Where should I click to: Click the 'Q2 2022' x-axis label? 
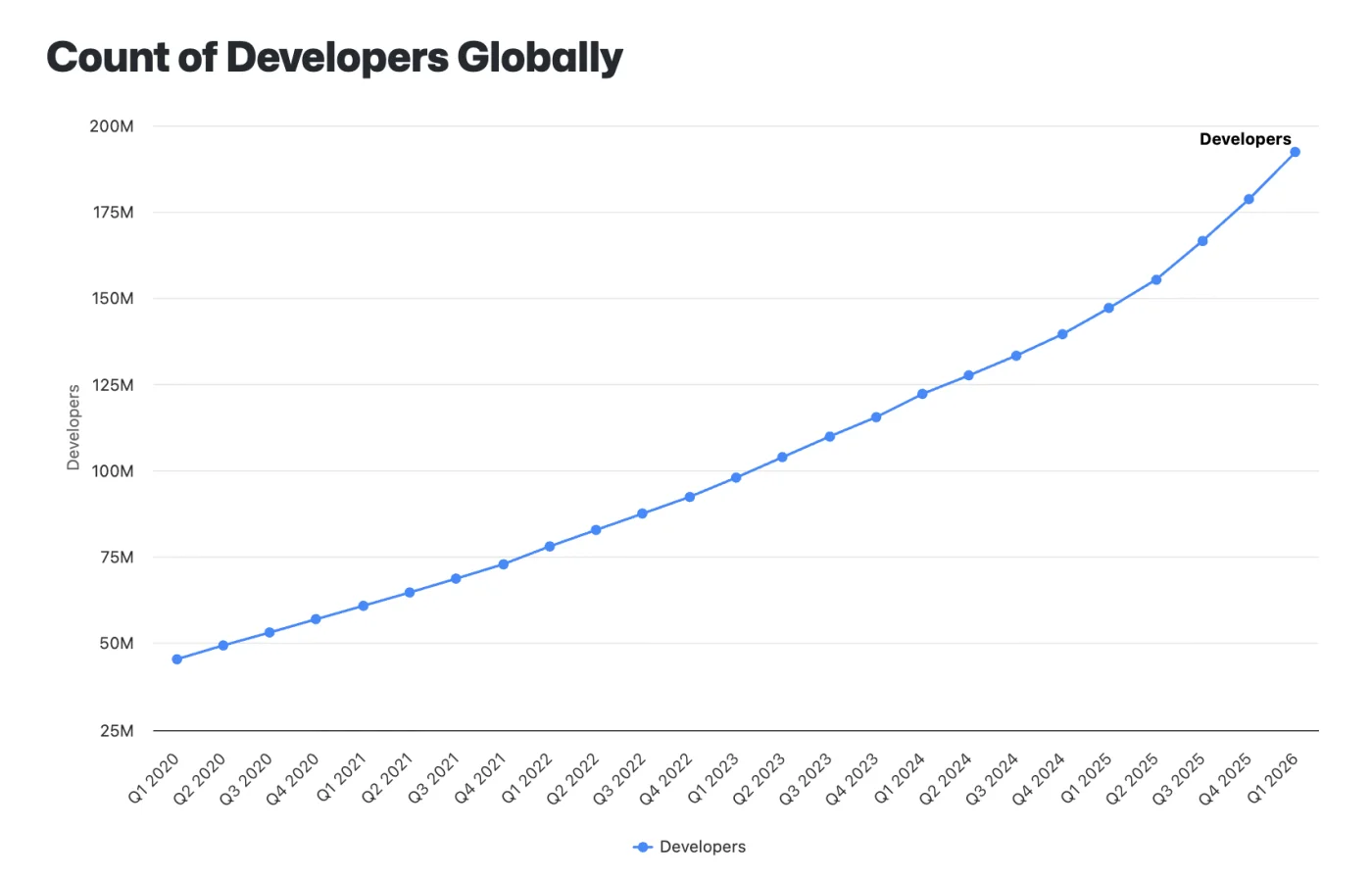click(x=573, y=779)
